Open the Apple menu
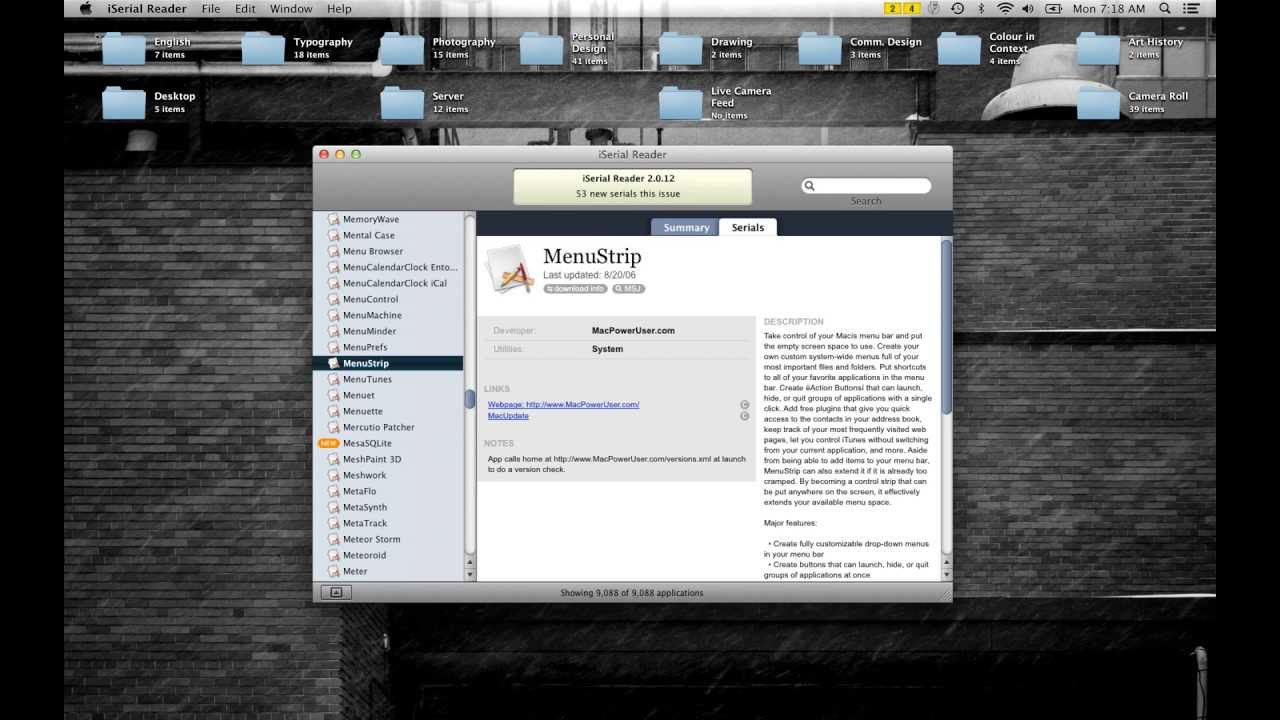This screenshot has height=720, width=1280. pyautogui.click(x=85, y=9)
